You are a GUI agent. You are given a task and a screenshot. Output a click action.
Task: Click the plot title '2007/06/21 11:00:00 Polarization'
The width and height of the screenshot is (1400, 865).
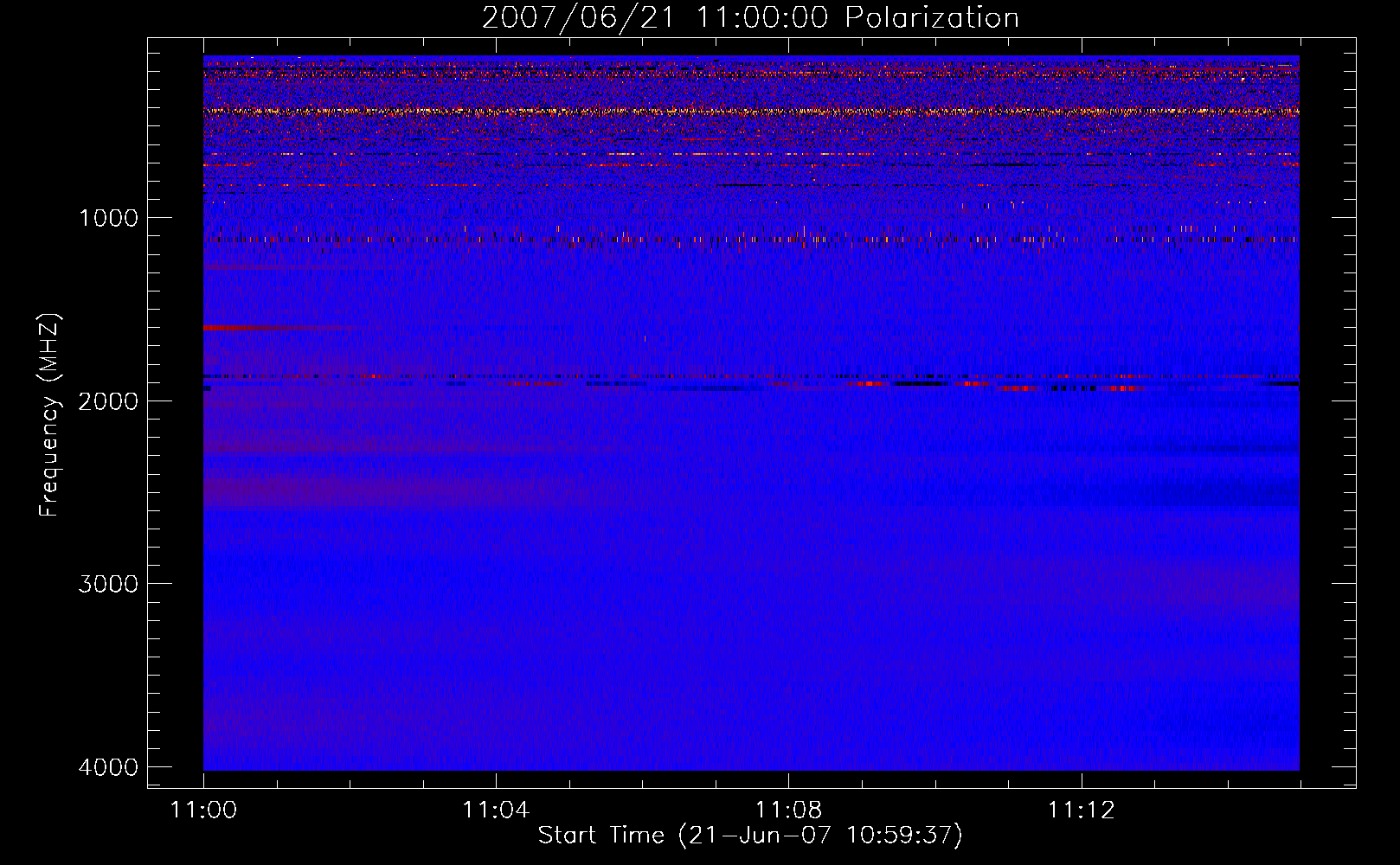pyautogui.click(x=750, y=18)
